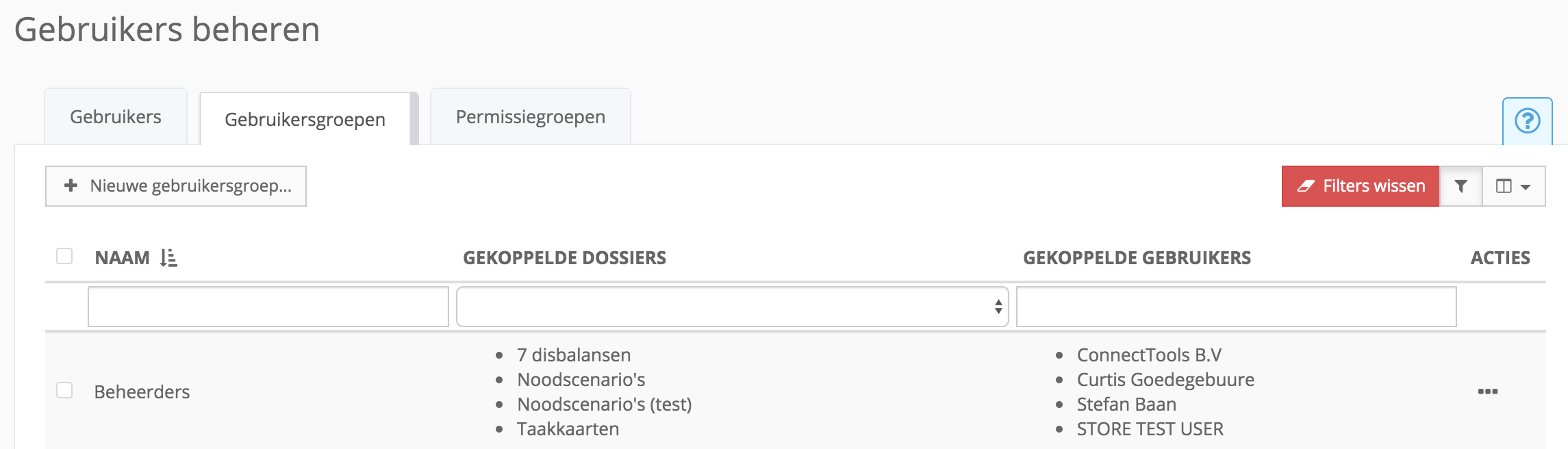Tick the Beheerders row checkbox
Image resolution: width=1568 pixels, height=449 pixels.
coord(64,390)
